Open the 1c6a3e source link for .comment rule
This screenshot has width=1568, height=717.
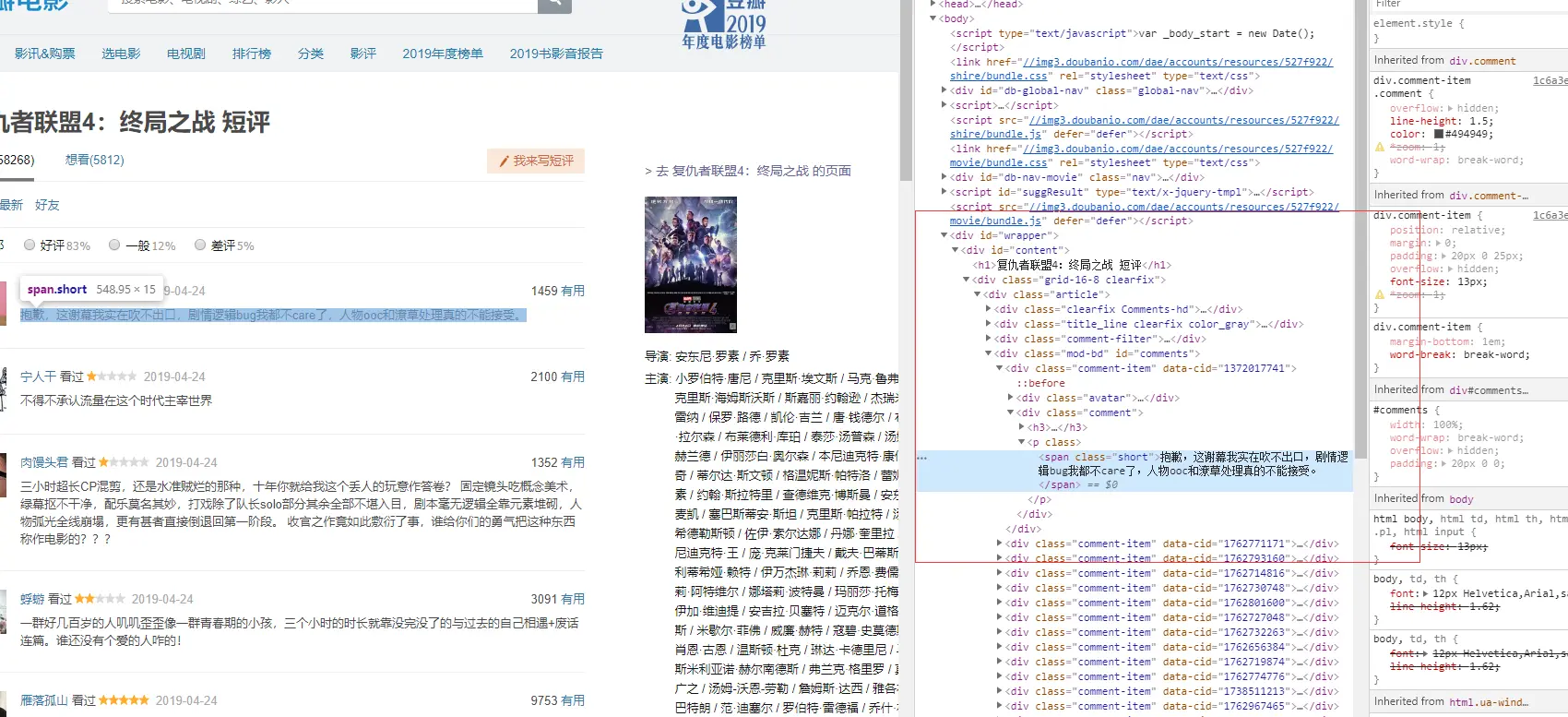1550,80
